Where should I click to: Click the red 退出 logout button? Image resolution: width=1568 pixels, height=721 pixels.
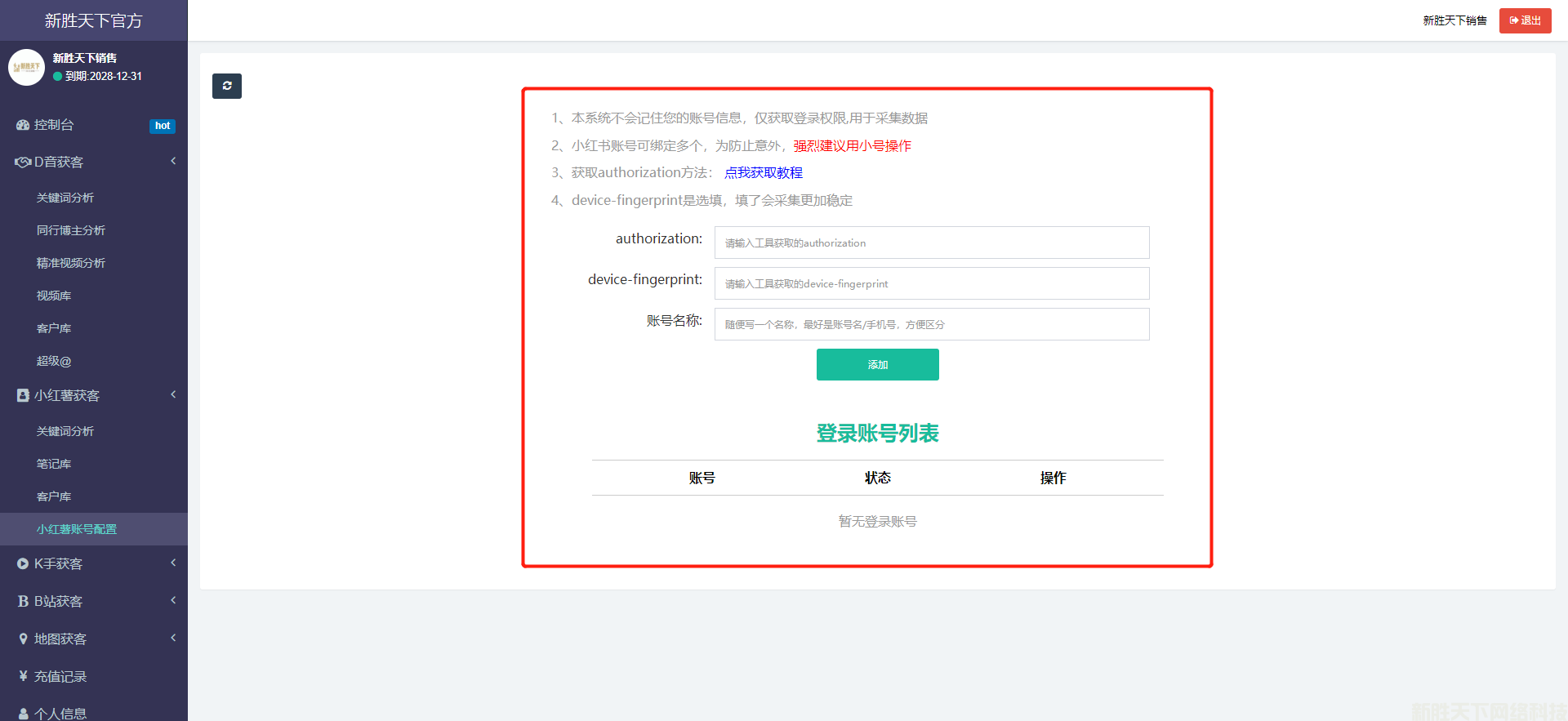point(1525,20)
